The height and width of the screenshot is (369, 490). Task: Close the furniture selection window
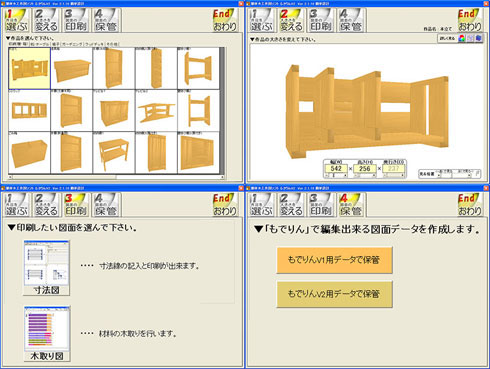241,3
